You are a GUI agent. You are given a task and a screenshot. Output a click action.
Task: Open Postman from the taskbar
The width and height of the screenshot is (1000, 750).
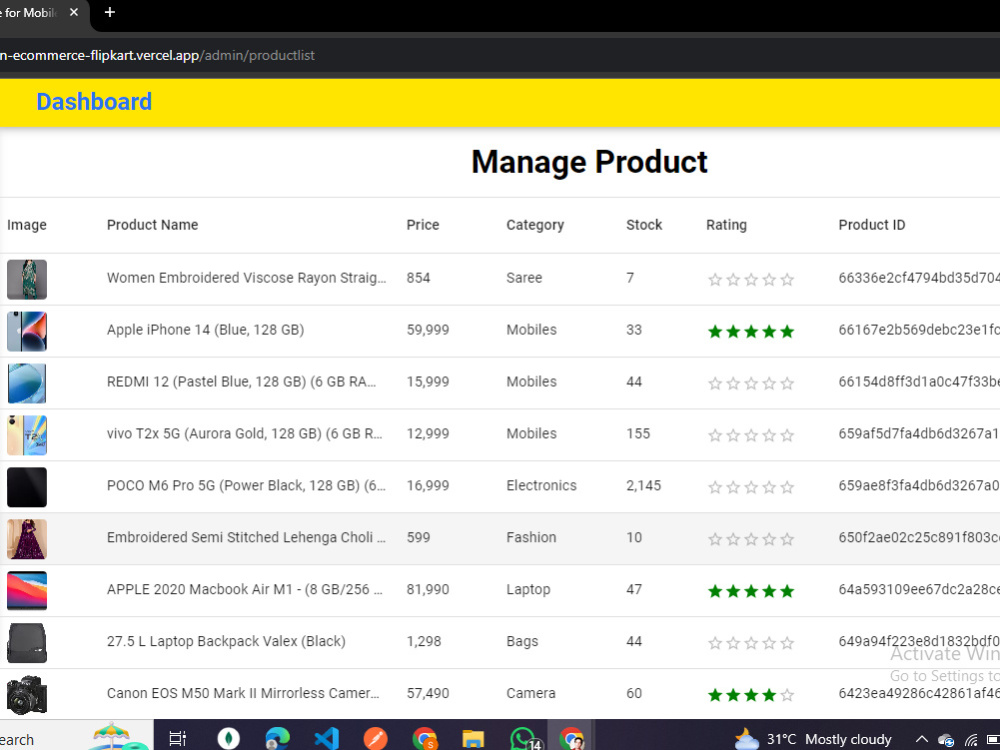(x=375, y=739)
